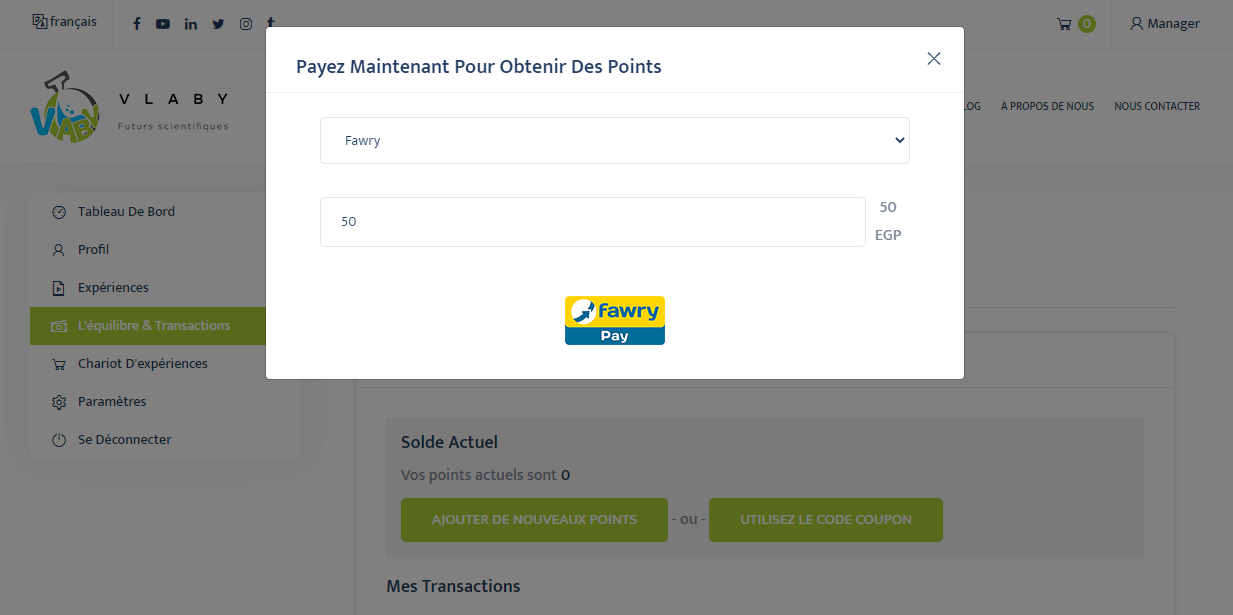Click Utilisez Le Code Coupon button
The width and height of the screenshot is (1233, 615).
coord(825,520)
